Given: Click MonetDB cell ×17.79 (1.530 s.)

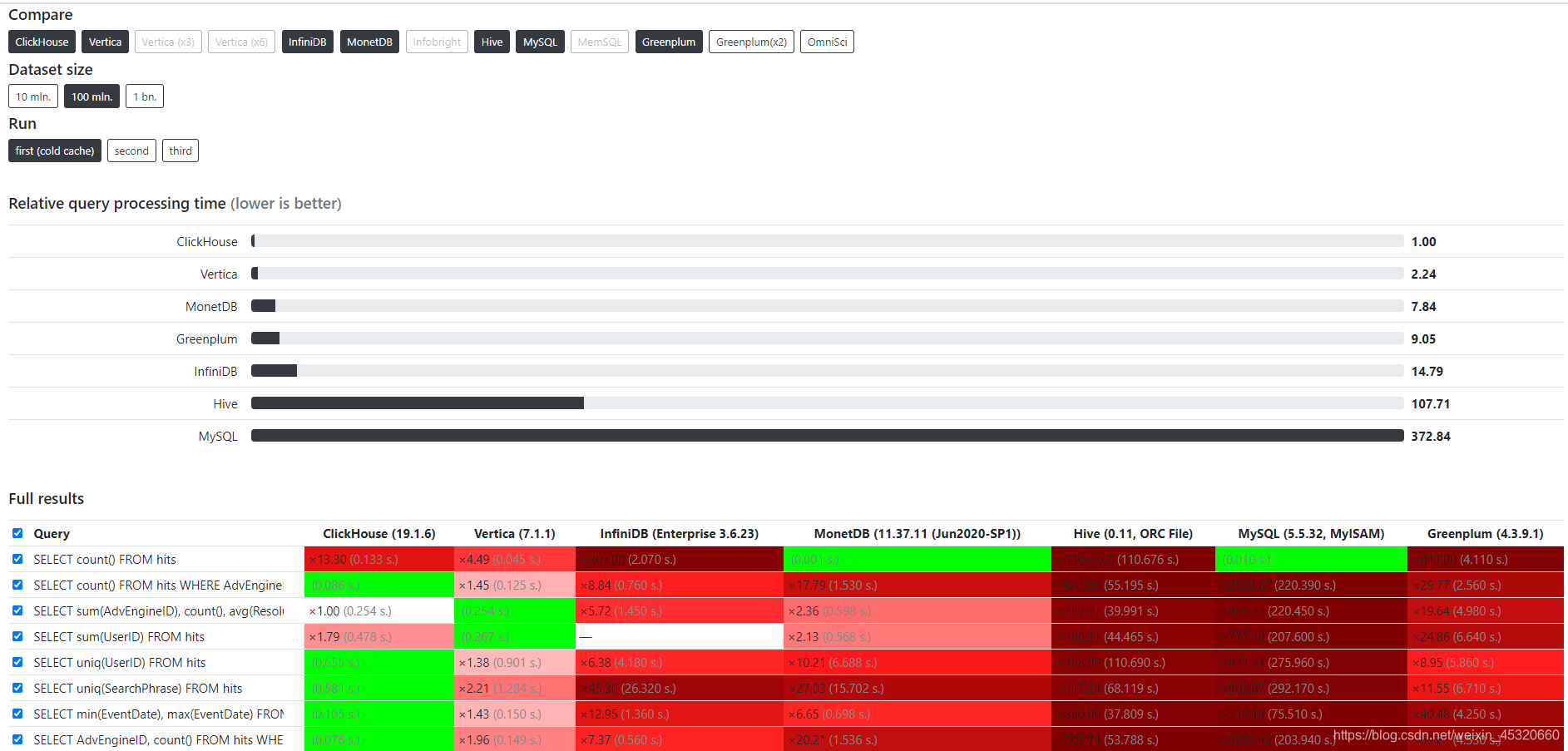Looking at the screenshot, I should [x=918, y=585].
